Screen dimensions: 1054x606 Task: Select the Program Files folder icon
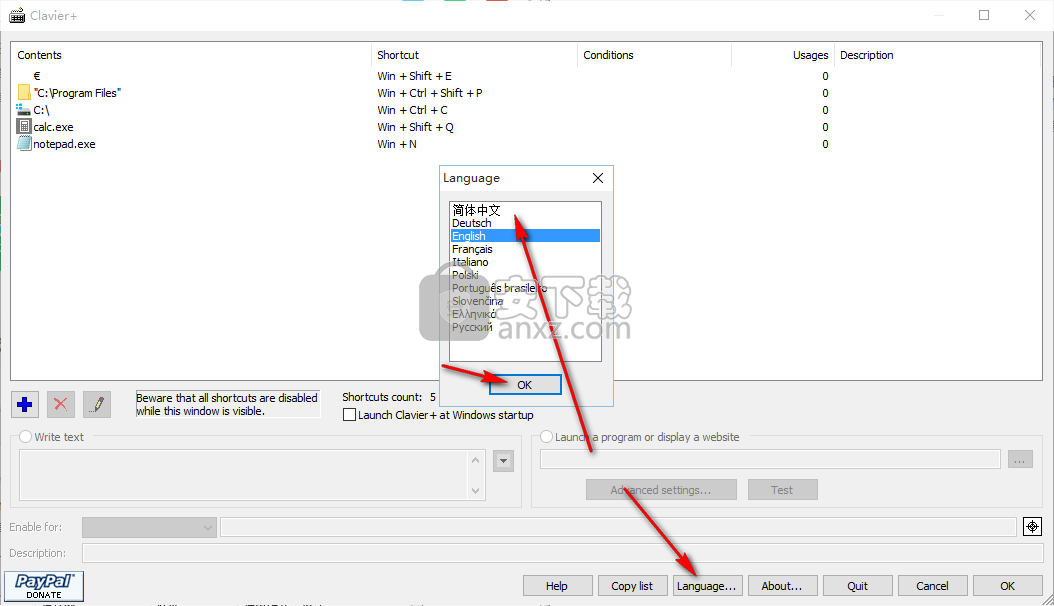coord(24,93)
